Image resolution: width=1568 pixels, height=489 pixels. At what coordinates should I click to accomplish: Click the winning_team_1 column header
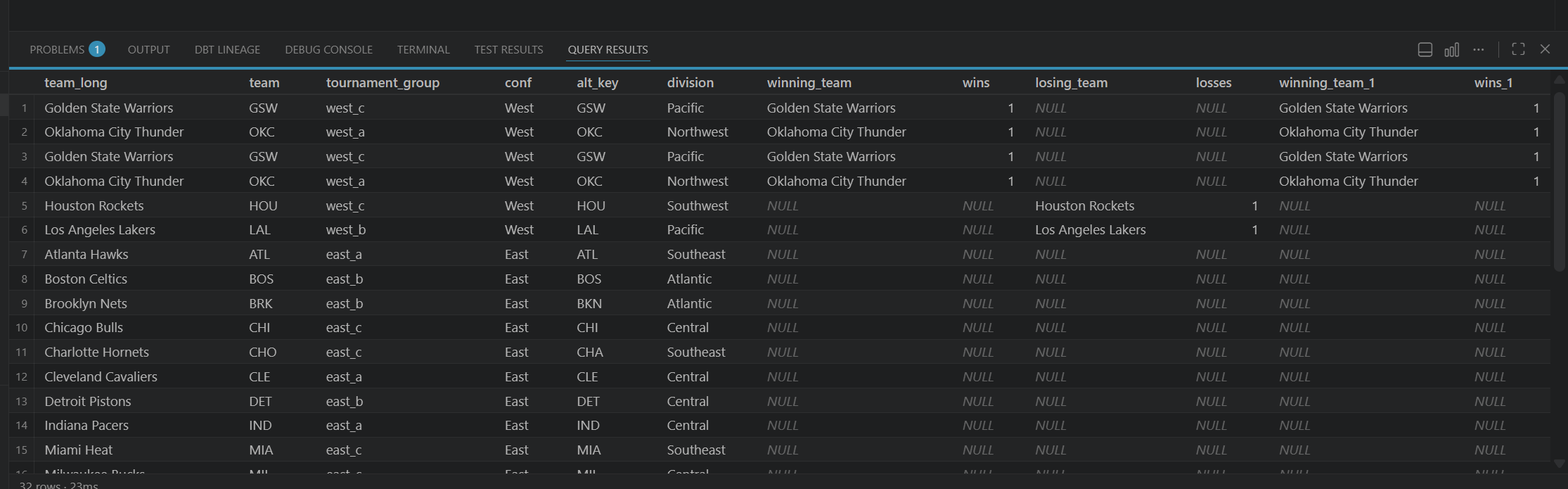click(1327, 83)
